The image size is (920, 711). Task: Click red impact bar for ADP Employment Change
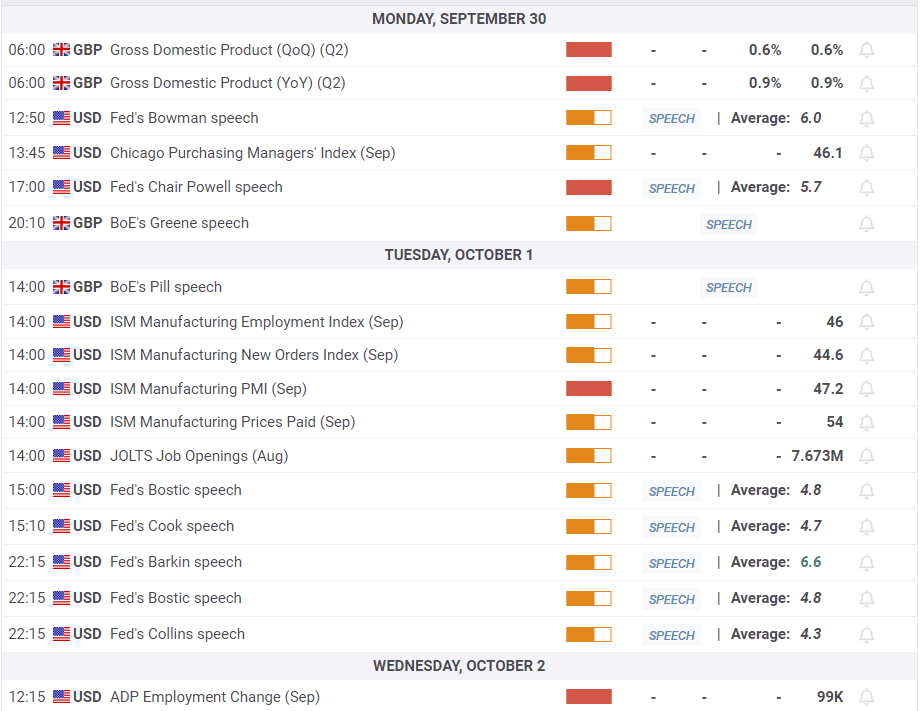tap(588, 697)
